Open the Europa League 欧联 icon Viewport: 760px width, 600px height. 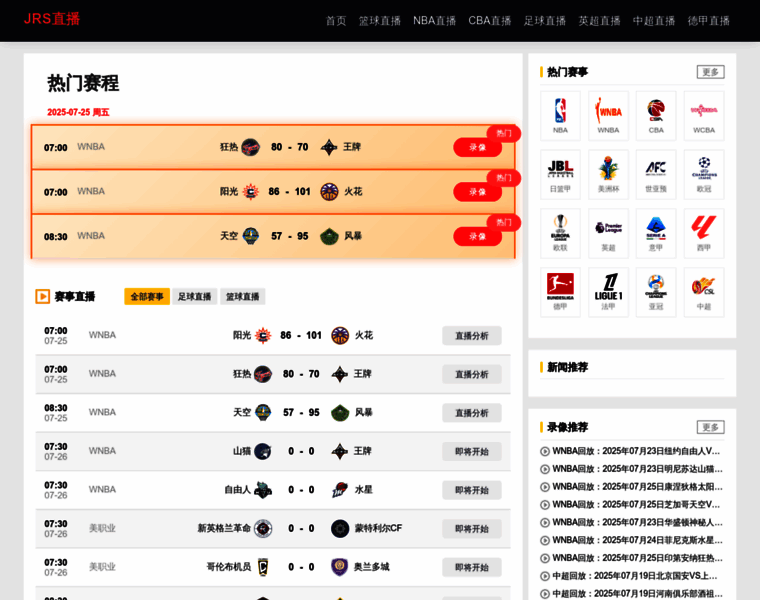[560, 233]
